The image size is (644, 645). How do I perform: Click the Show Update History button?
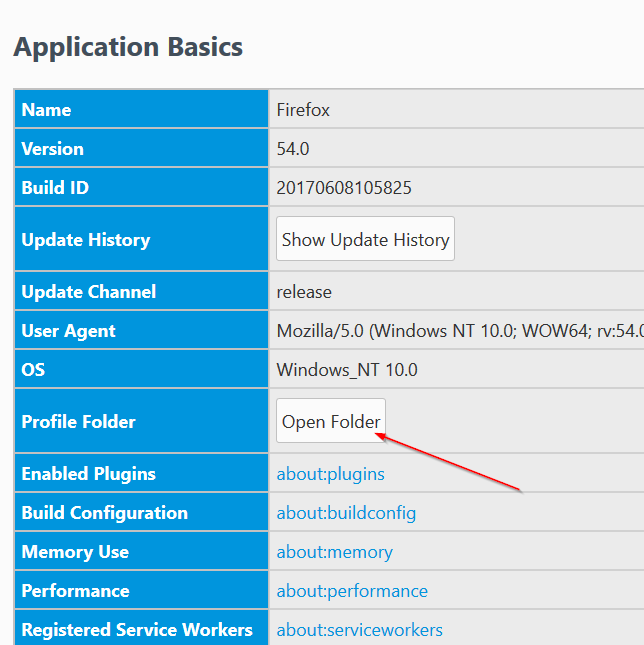pos(365,239)
